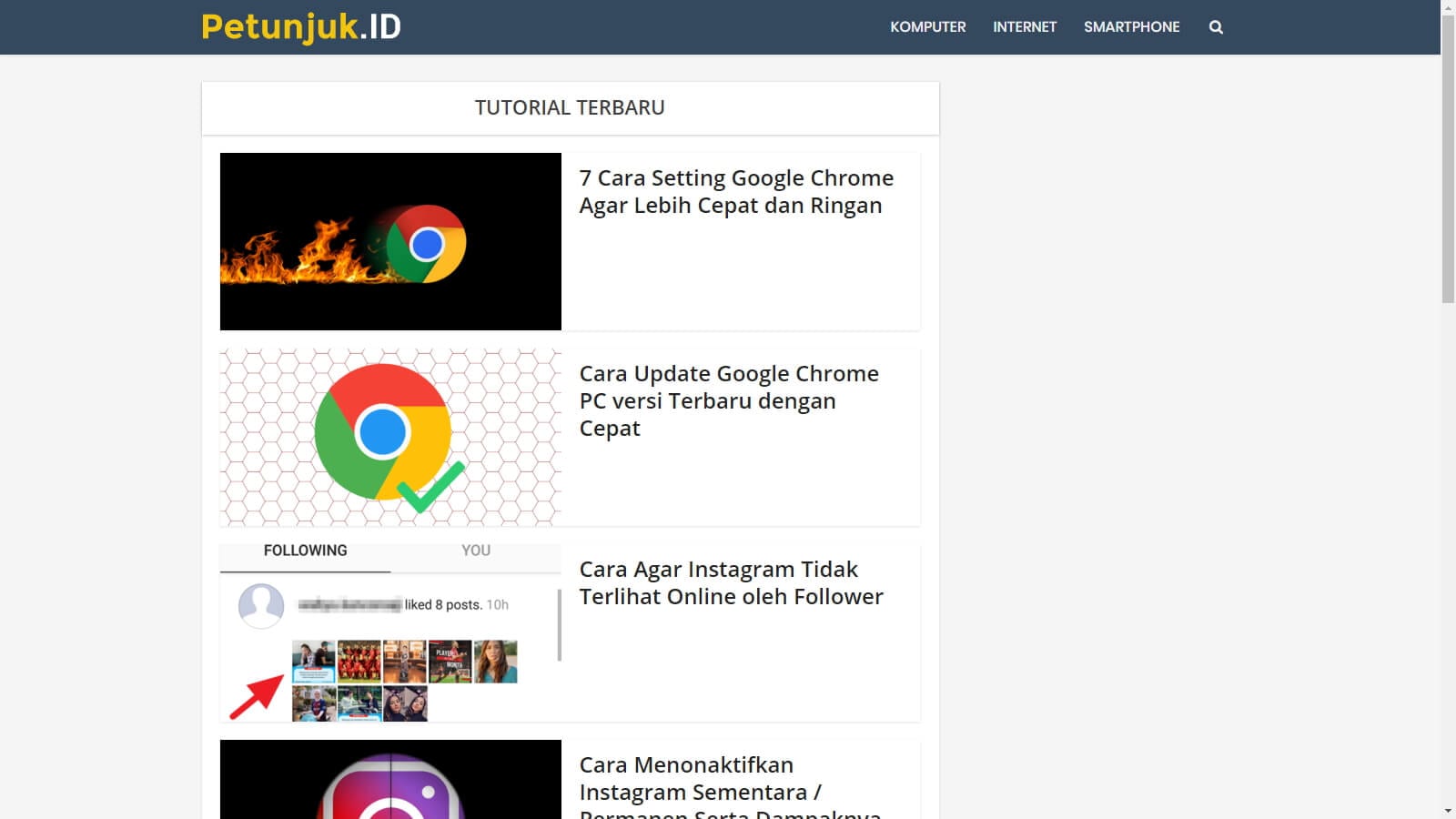Image resolution: width=1456 pixels, height=819 pixels.
Task: Open article Cara Menonaktifkan Instagram Sementara
Action: pos(730,785)
